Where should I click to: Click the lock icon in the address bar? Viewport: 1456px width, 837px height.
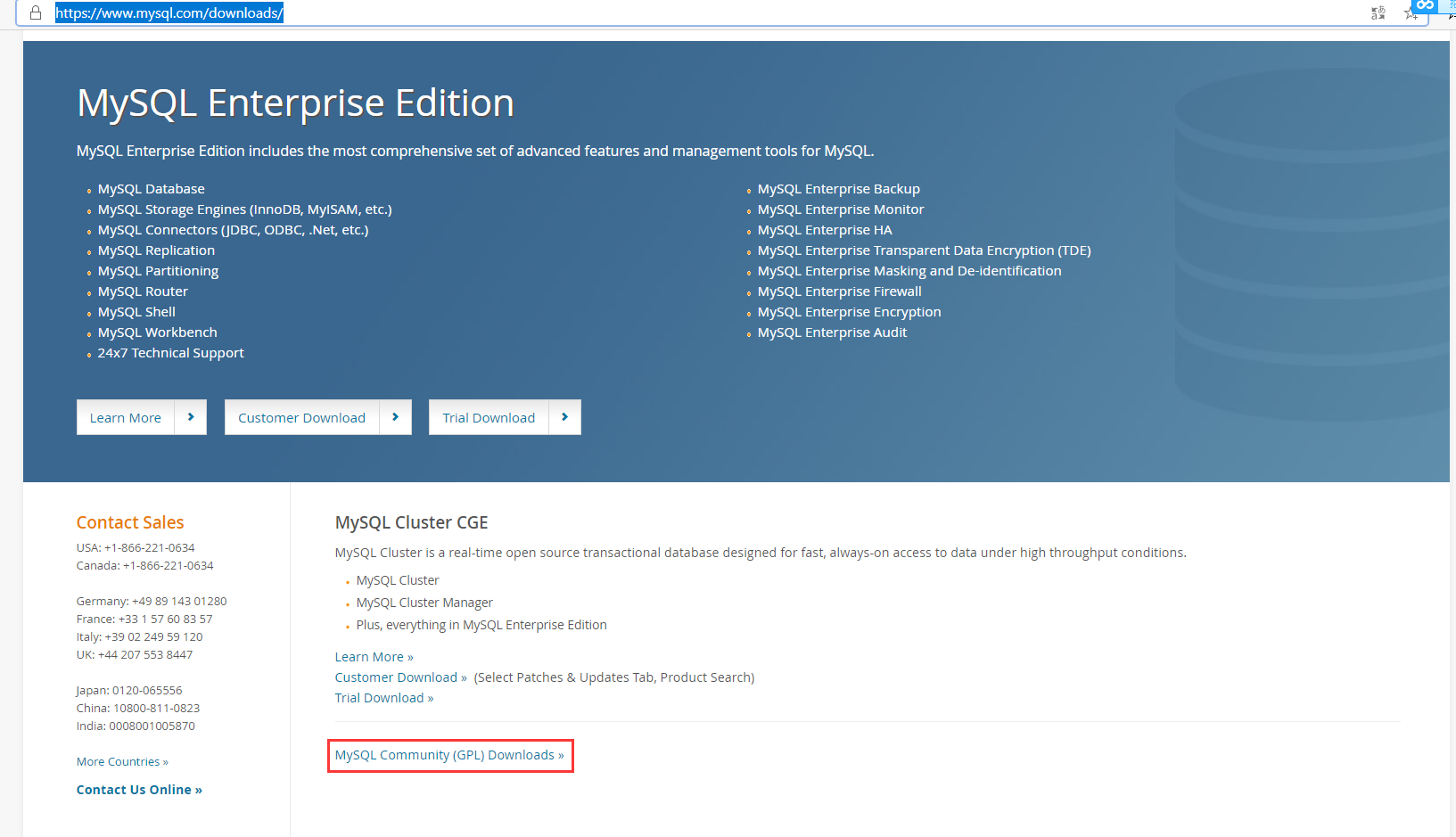coord(36,12)
